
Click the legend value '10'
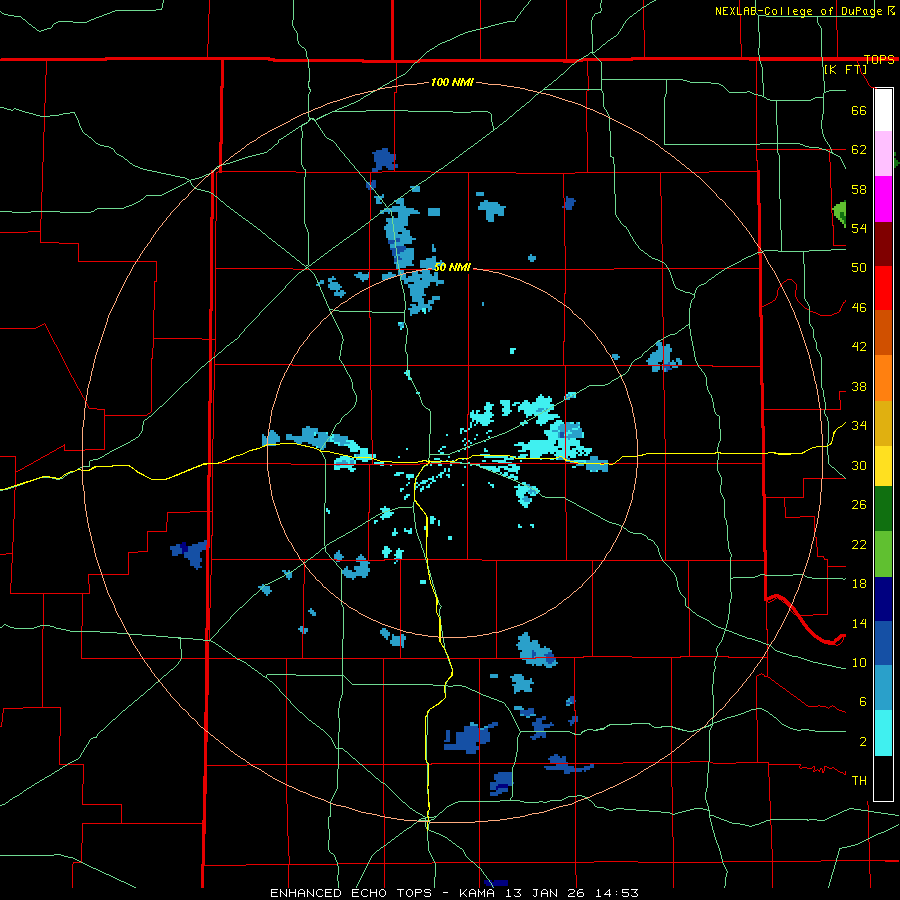click(x=859, y=662)
